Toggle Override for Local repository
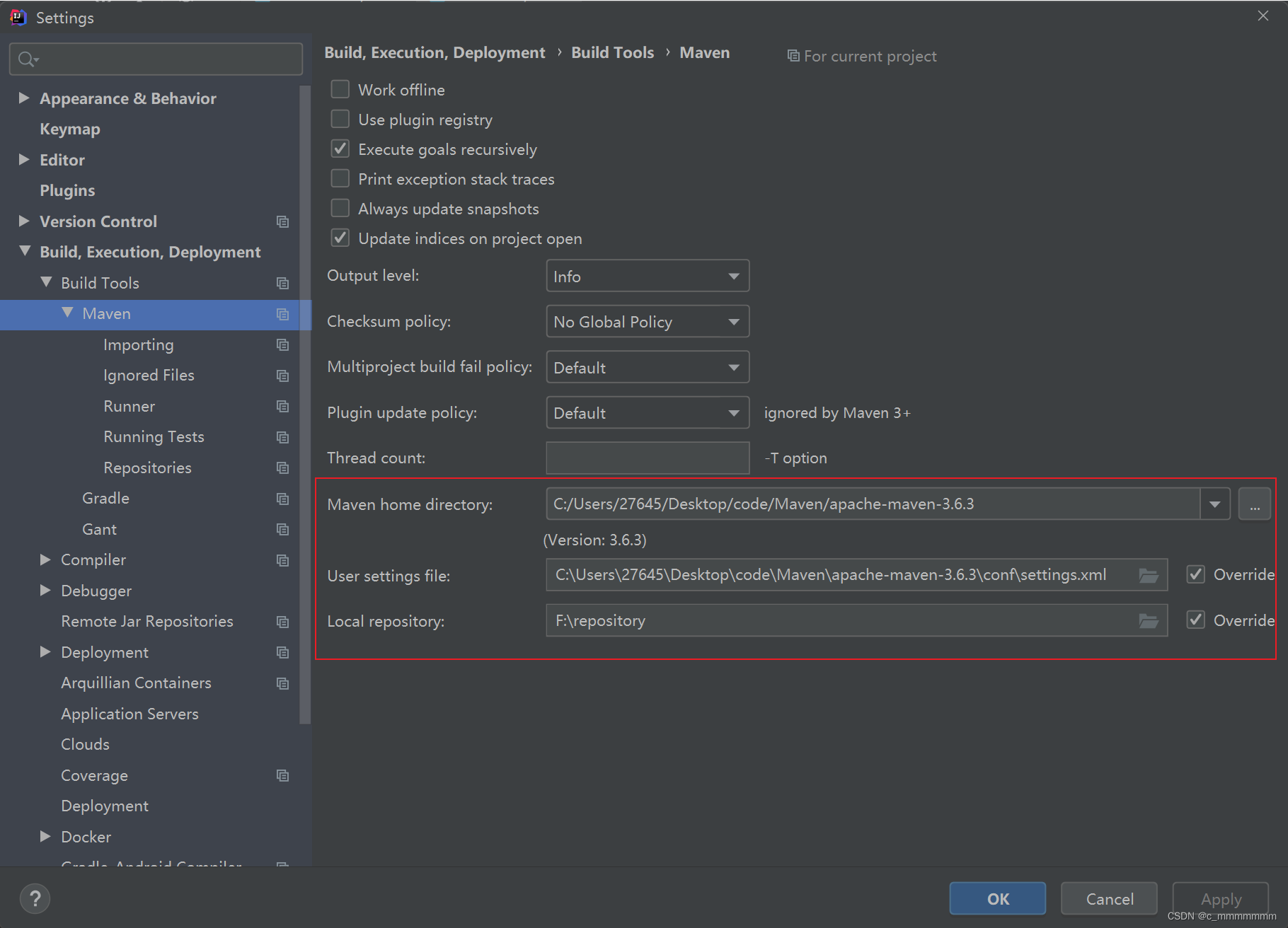 [x=1196, y=620]
